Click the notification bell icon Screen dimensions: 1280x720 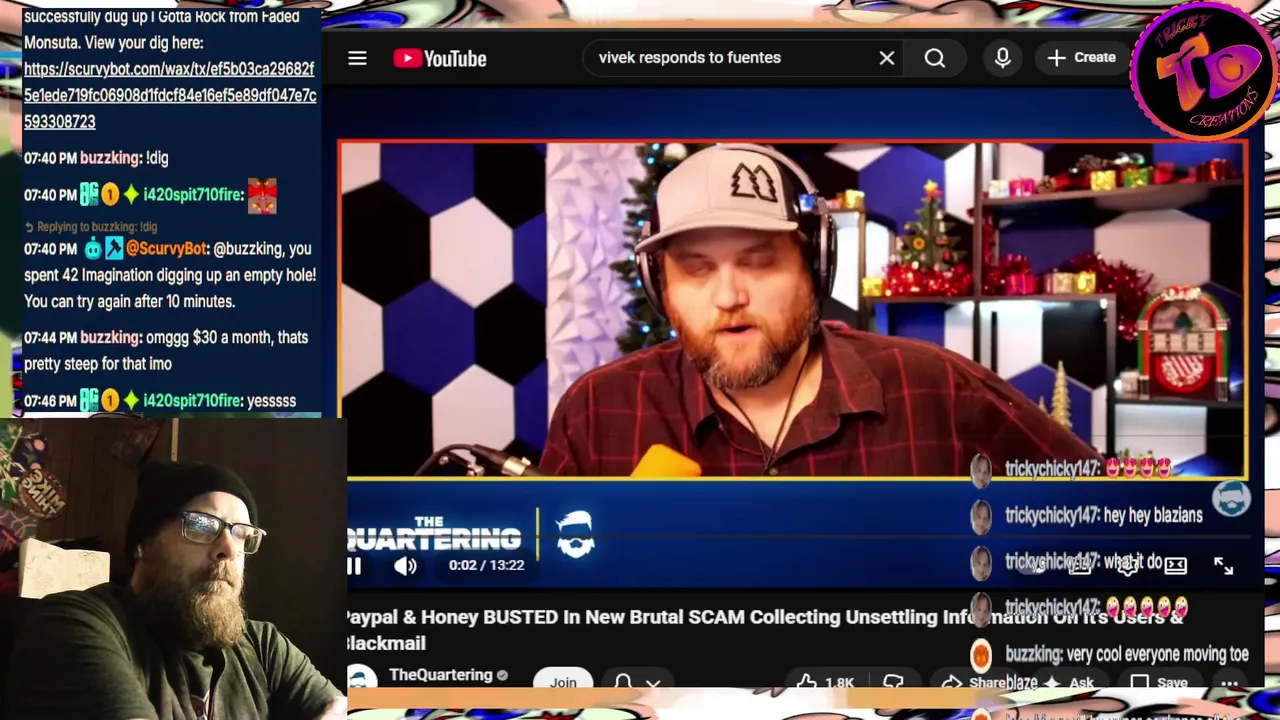coord(623,683)
